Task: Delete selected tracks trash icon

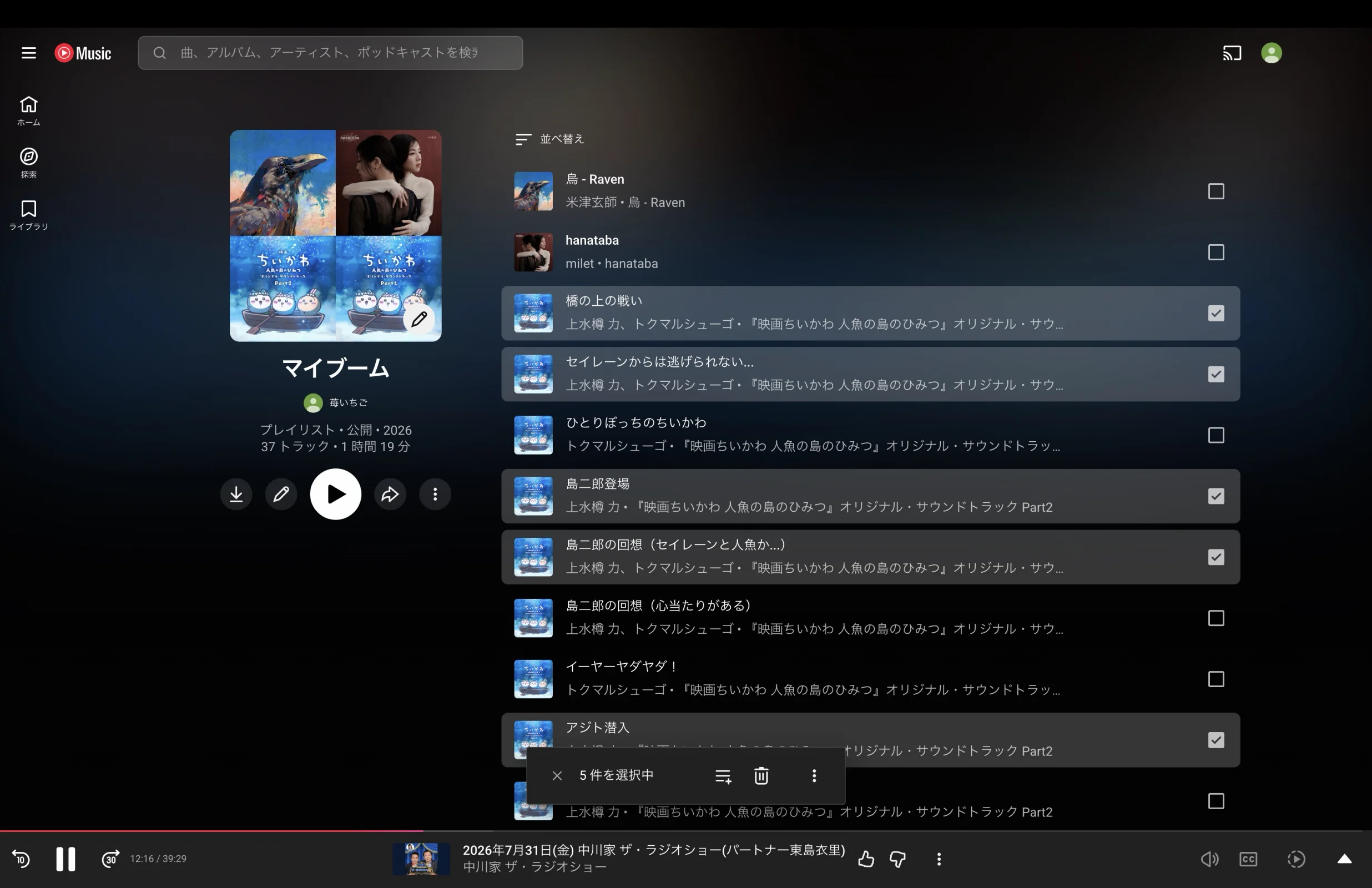Action: coord(761,776)
